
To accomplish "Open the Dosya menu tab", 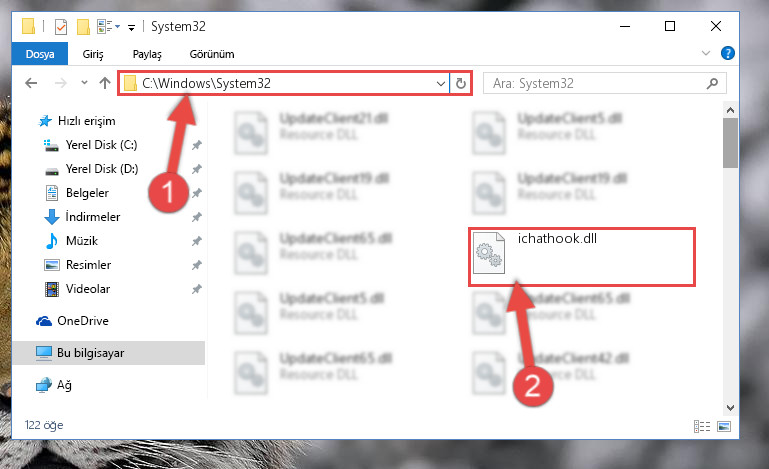I will pyautogui.click(x=40, y=54).
